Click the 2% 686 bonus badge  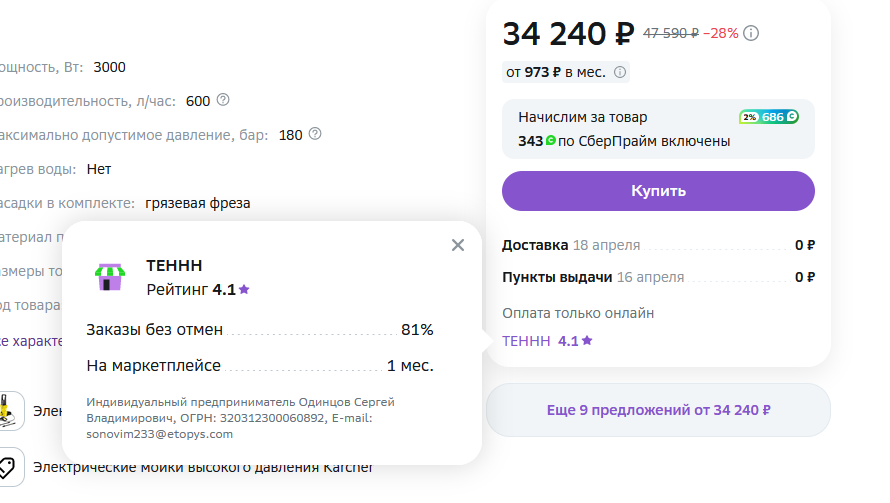(769, 117)
